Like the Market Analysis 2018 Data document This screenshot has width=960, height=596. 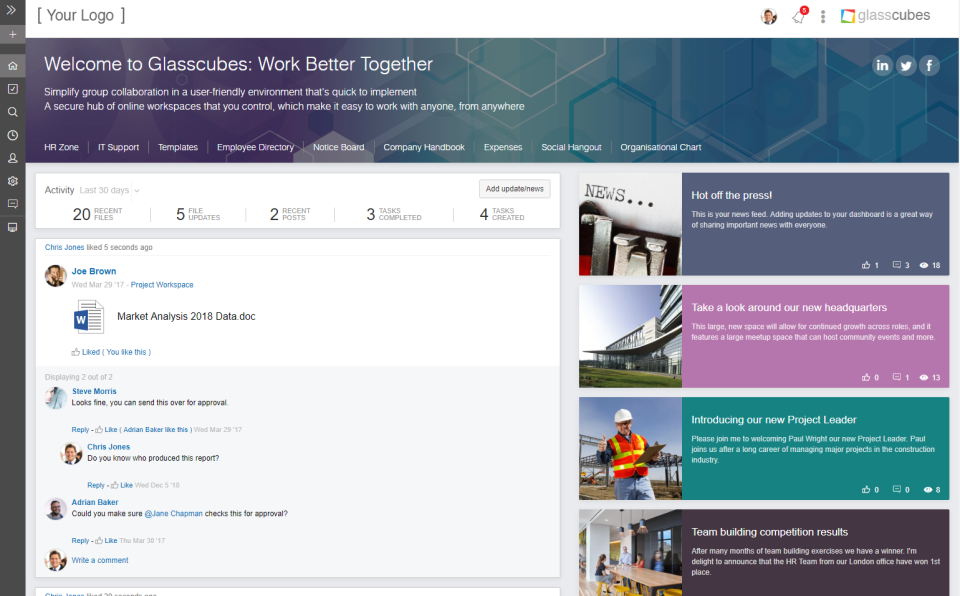[x=87, y=352]
